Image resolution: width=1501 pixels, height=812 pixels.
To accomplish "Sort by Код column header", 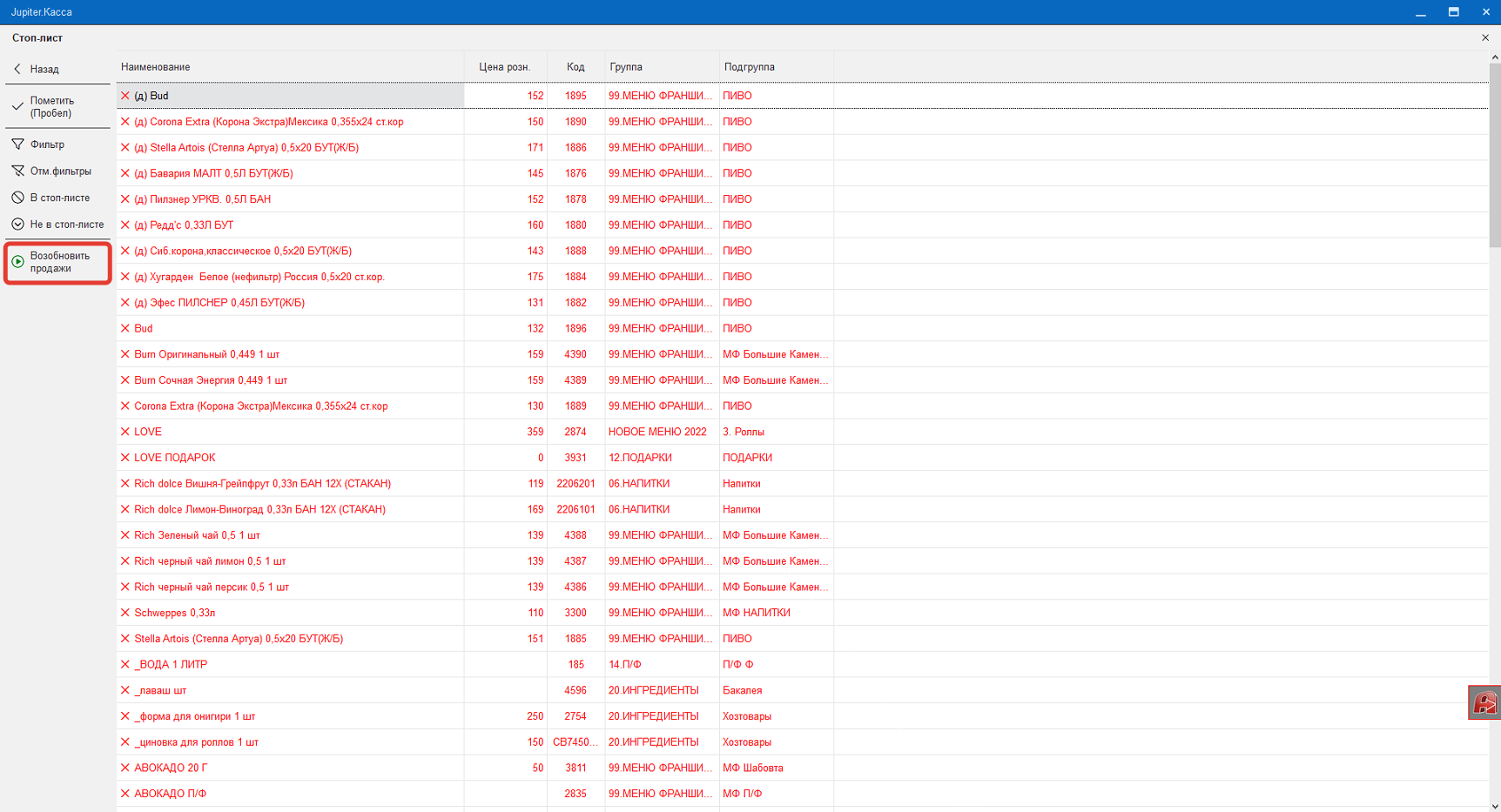I will click(575, 67).
